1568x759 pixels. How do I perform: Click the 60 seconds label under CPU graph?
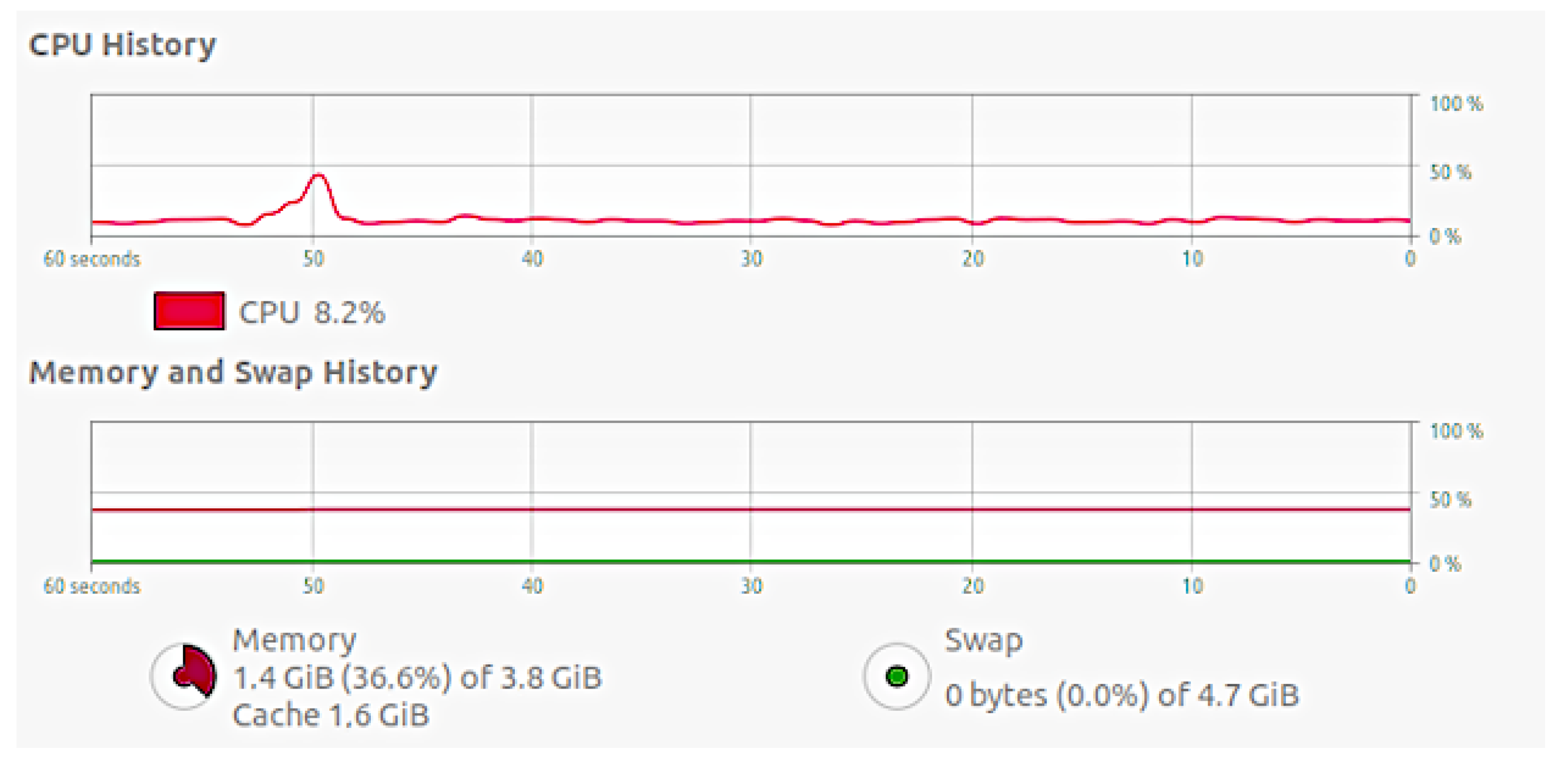coord(91,258)
